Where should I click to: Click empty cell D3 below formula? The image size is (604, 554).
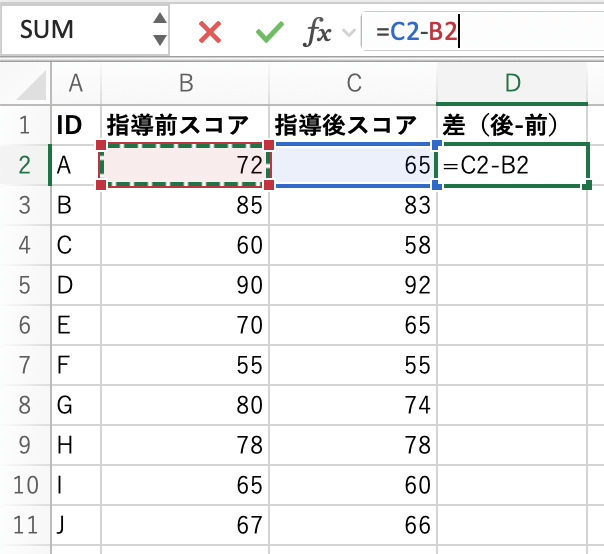tap(513, 205)
